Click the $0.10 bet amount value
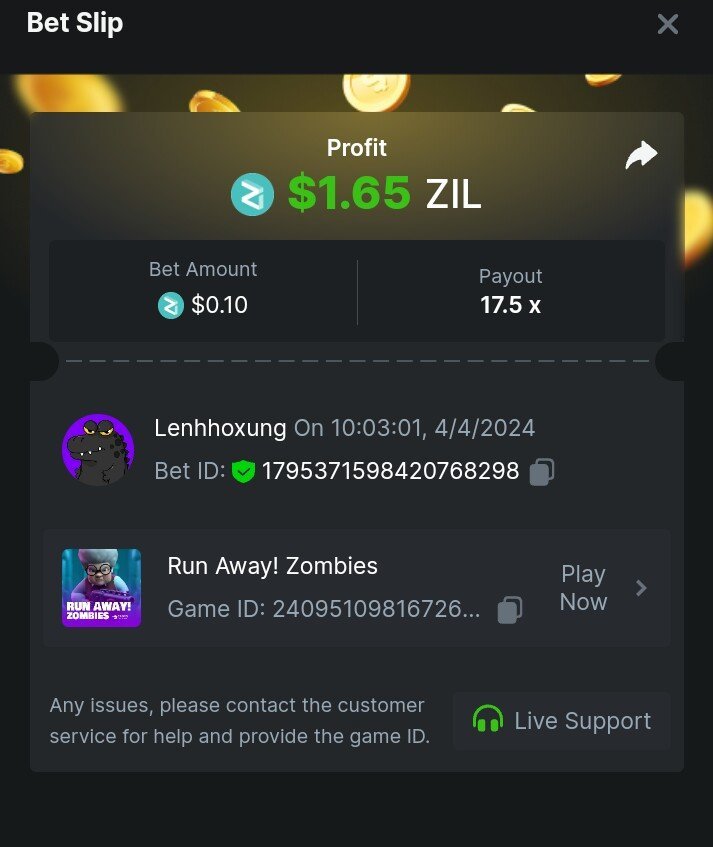This screenshot has height=847, width=713. [219, 305]
